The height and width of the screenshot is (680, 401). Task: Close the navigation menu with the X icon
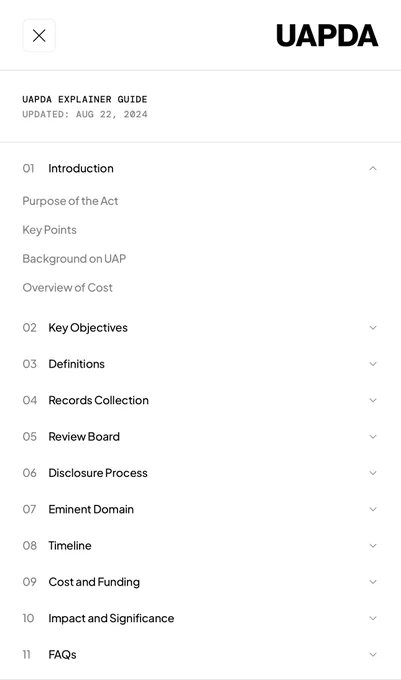[39, 36]
